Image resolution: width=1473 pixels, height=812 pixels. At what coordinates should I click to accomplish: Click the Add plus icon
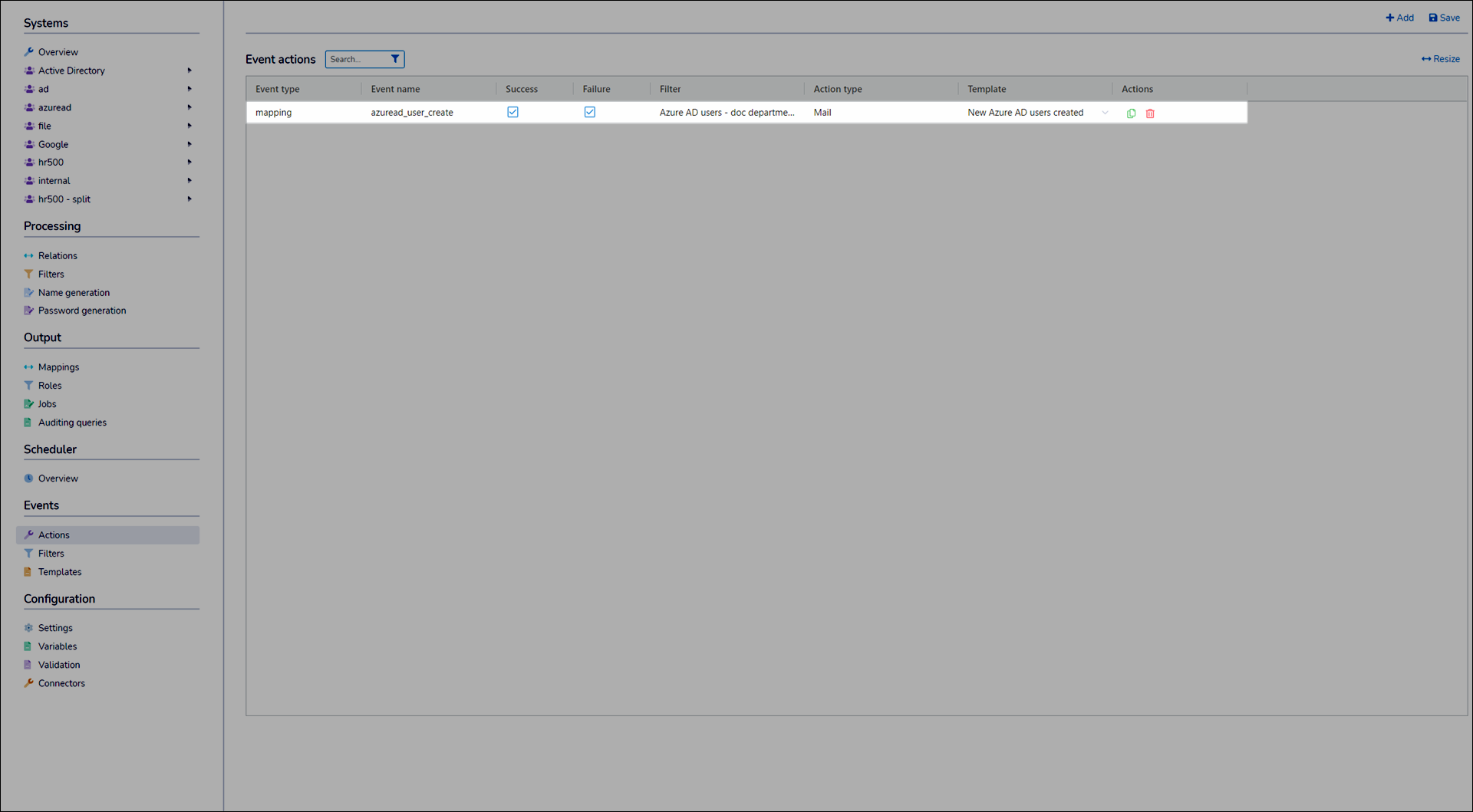click(1389, 18)
